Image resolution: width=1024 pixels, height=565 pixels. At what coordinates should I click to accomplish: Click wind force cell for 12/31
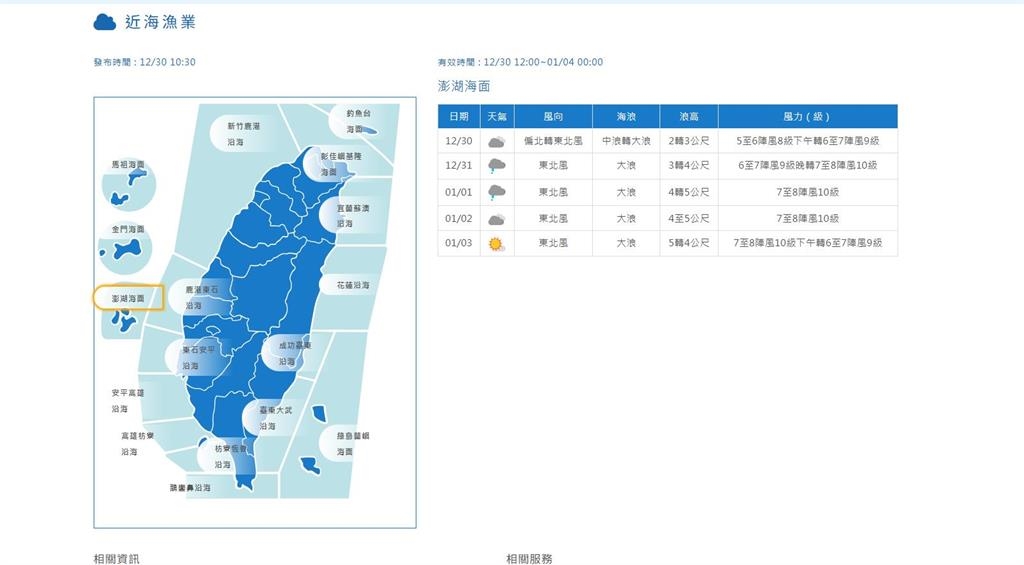tap(807, 165)
